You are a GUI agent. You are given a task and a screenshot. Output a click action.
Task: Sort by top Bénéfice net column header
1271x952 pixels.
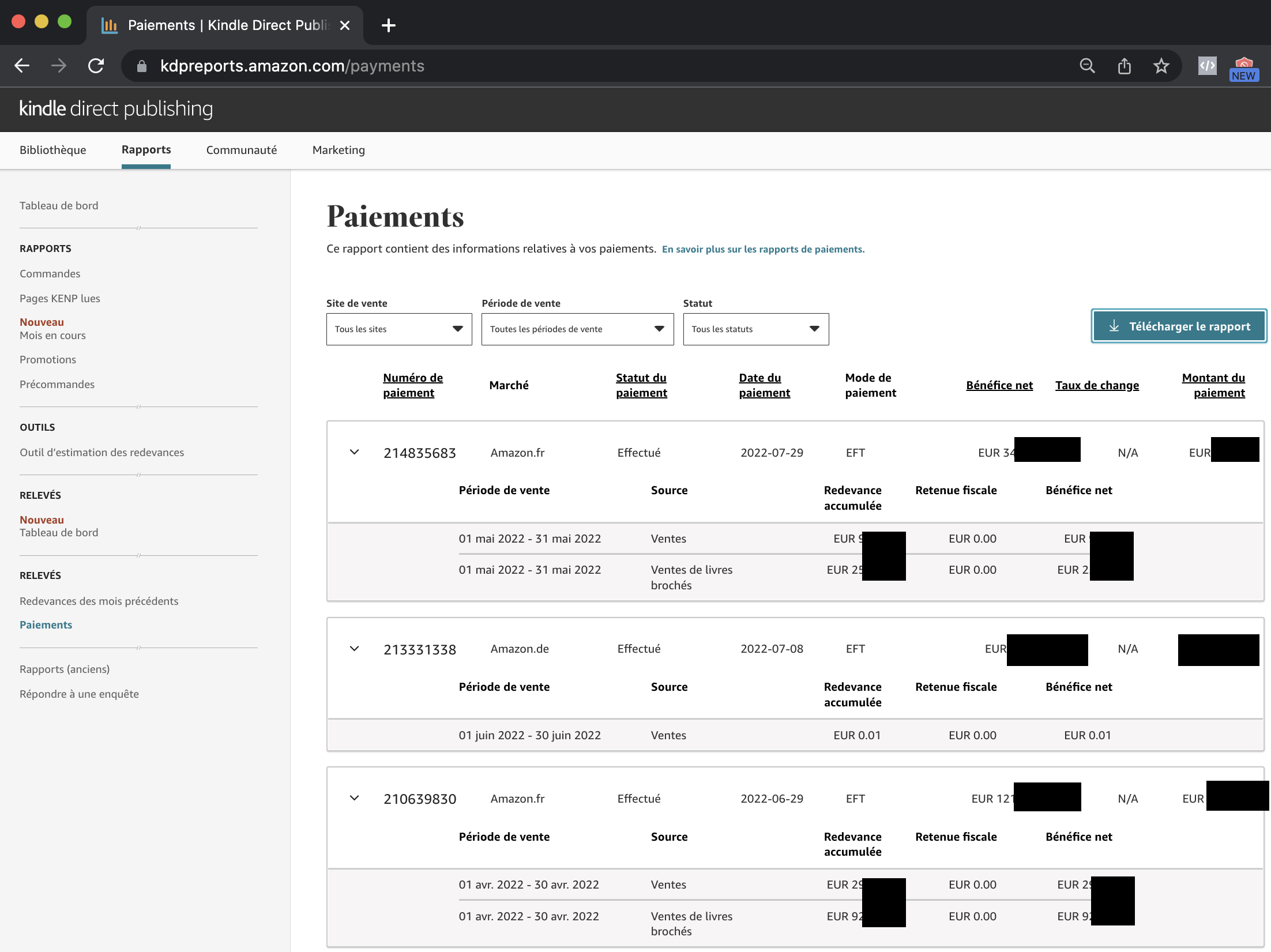coord(999,385)
